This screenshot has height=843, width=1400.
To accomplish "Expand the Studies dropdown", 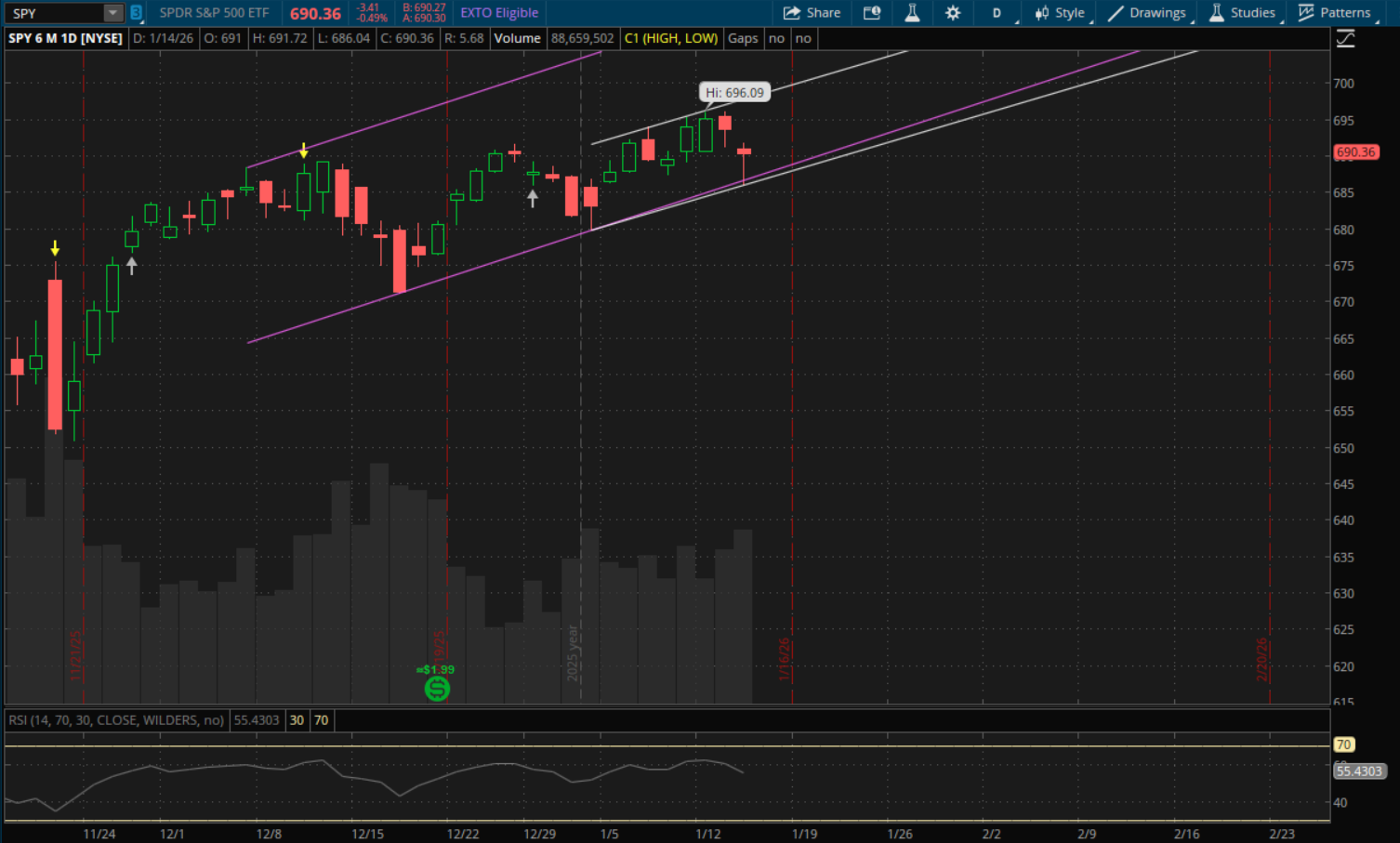I will [x=1243, y=13].
